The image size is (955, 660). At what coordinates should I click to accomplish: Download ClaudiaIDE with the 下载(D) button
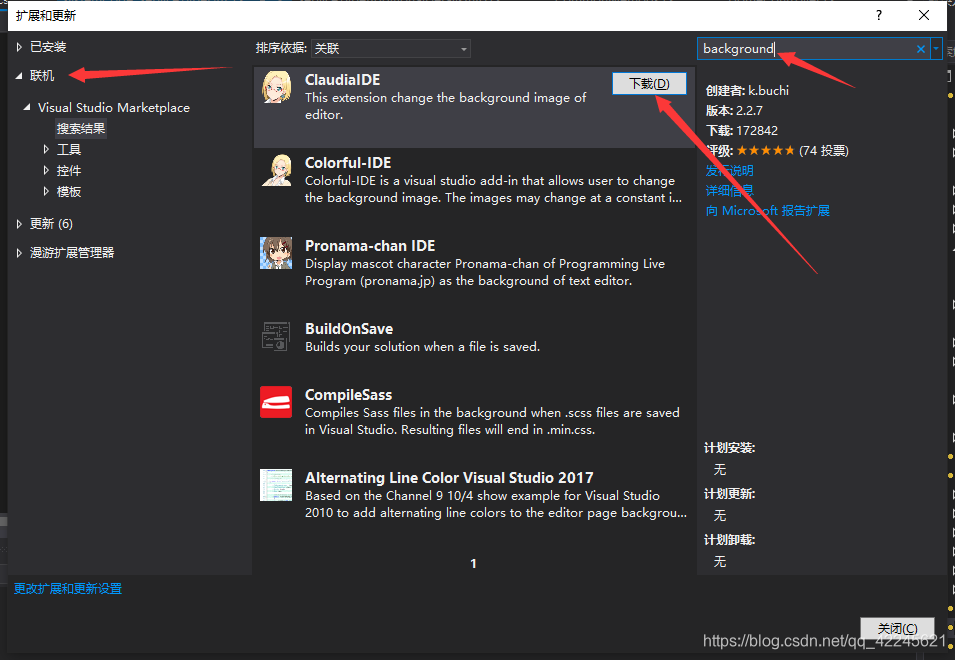point(649,83)
